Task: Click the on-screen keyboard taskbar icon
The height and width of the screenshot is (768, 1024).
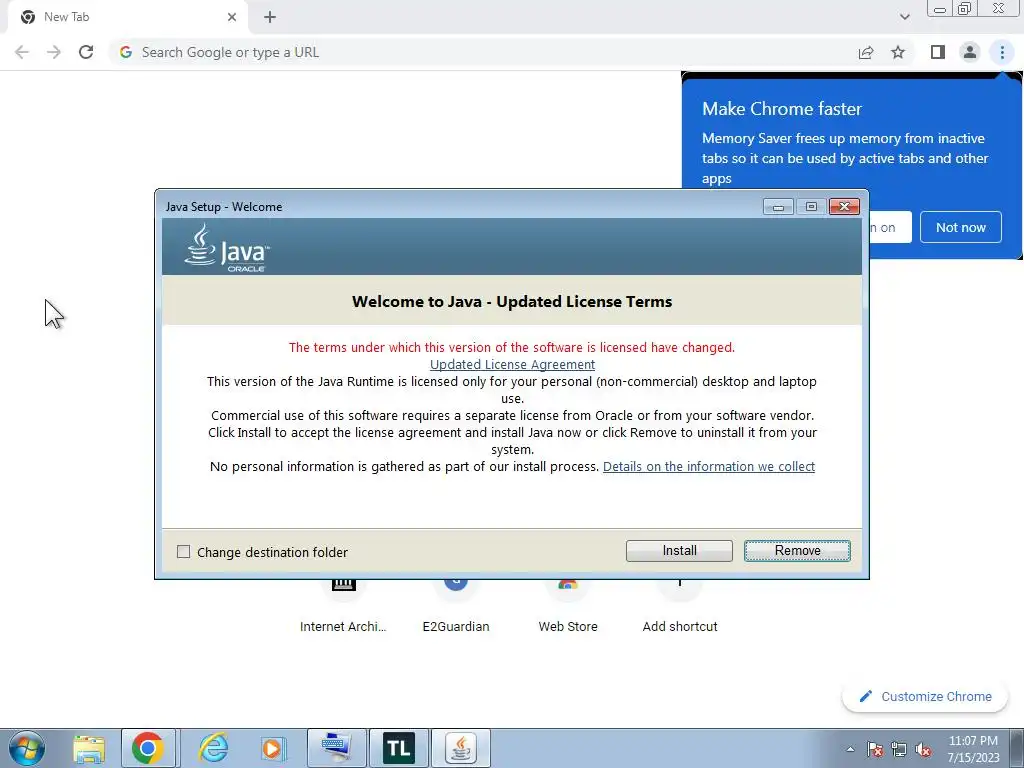Action: [336, 748]
